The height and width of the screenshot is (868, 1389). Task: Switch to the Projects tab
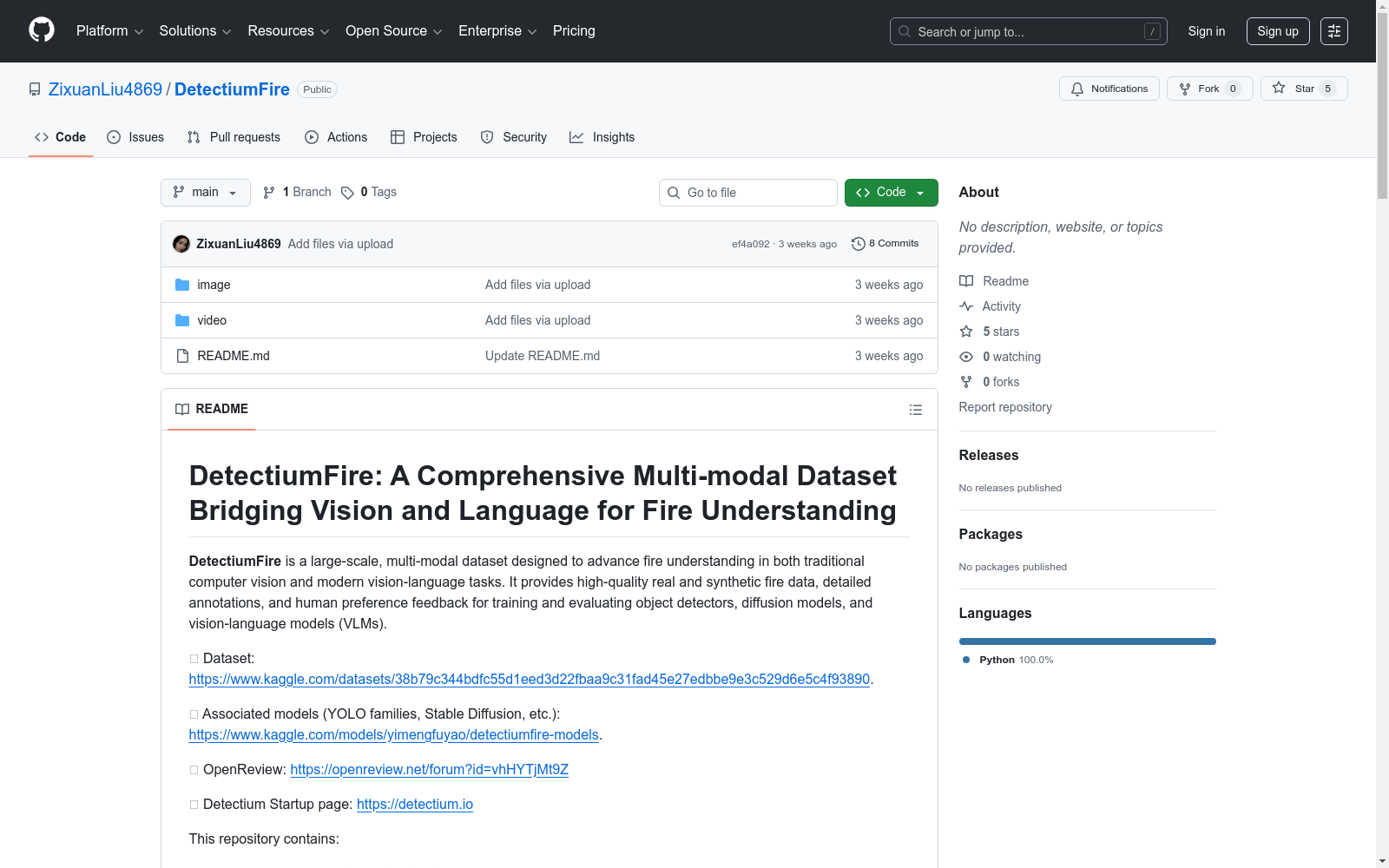pyautogui.click(x=424, y=137)
